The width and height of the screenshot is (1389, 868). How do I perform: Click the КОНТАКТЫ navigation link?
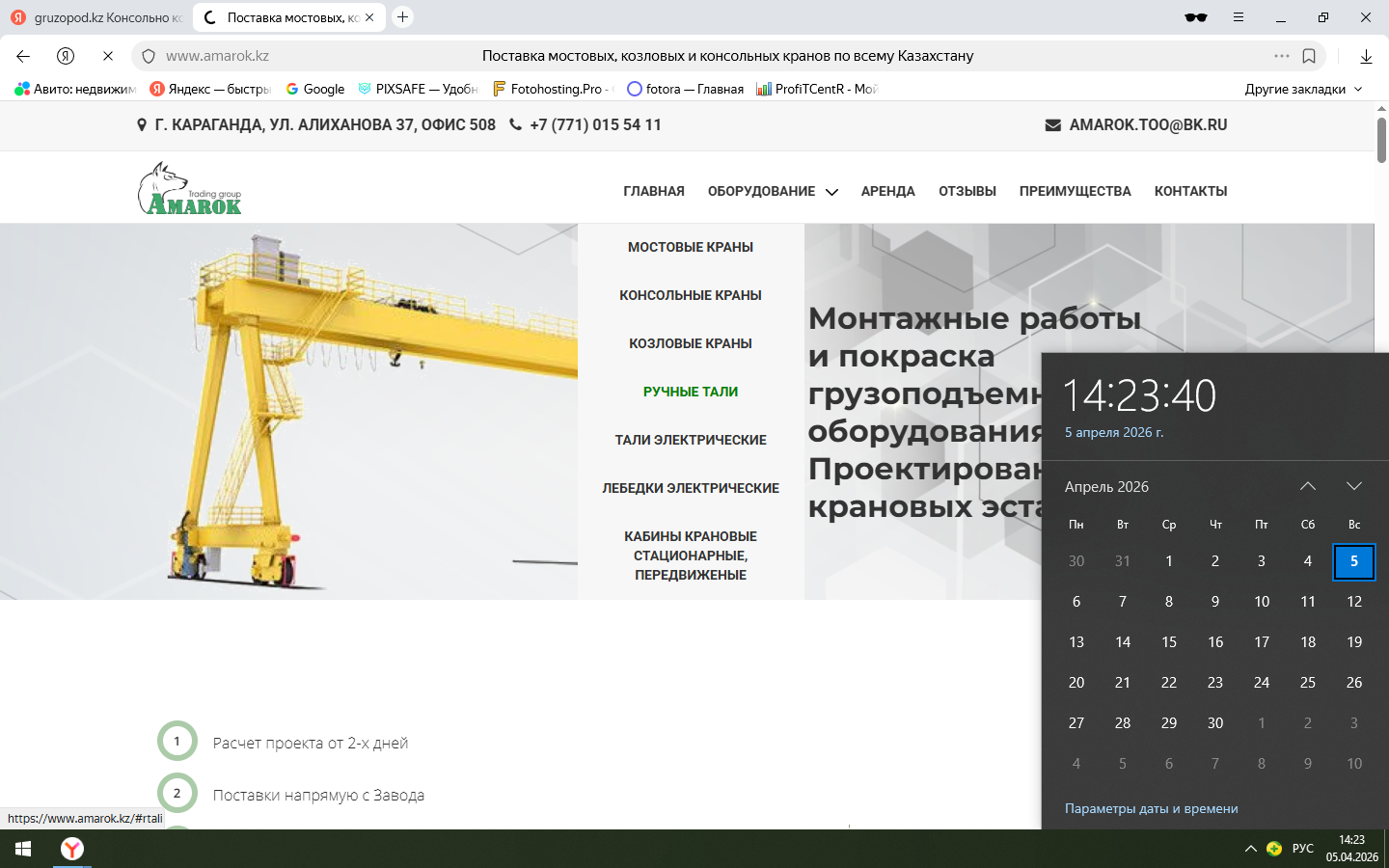pos(1190,191)
